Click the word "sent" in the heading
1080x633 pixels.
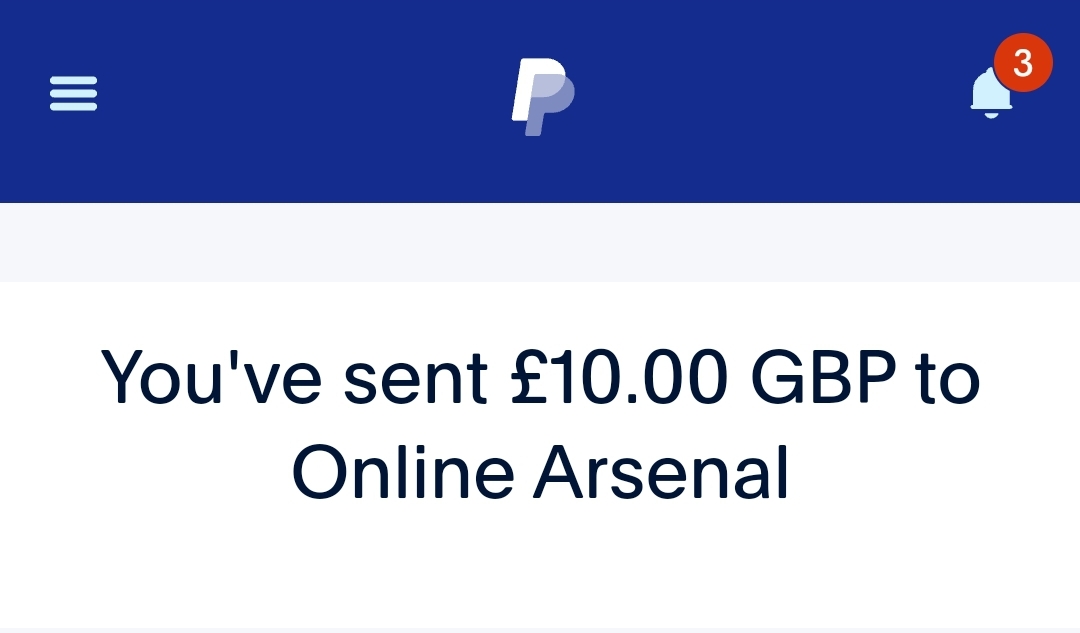415,380
